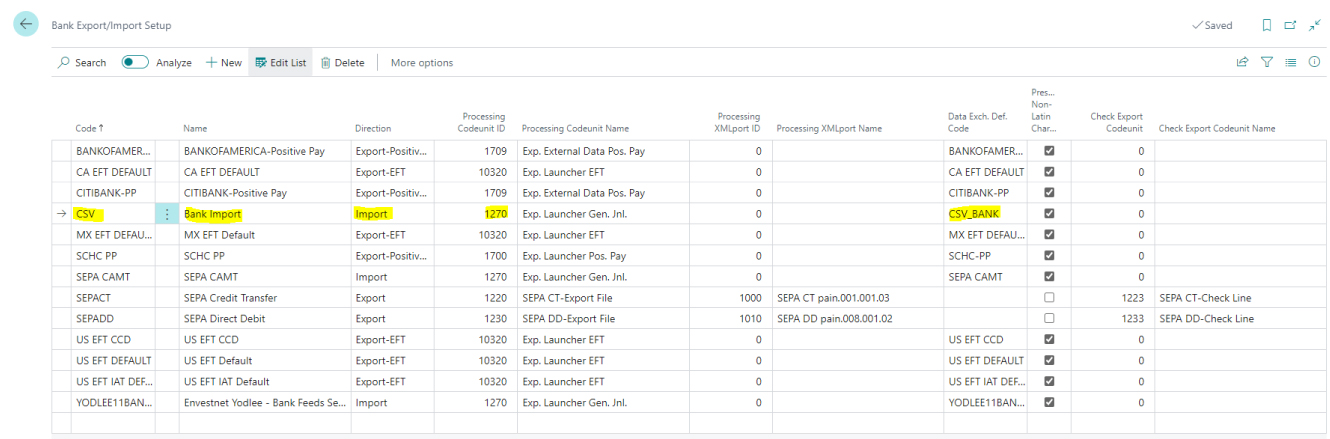
Task: Click the New button
Action: (224, 62)
